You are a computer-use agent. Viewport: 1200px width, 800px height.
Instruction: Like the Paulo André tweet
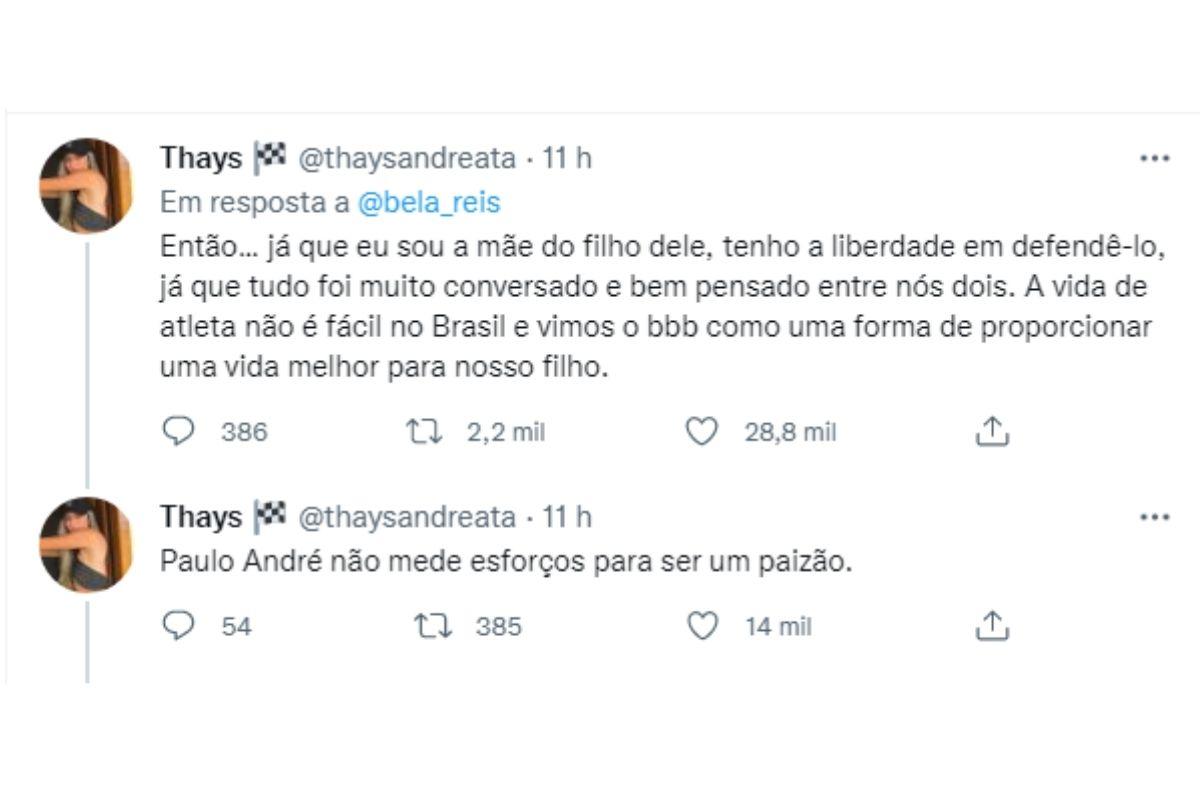tap(703, 626)
